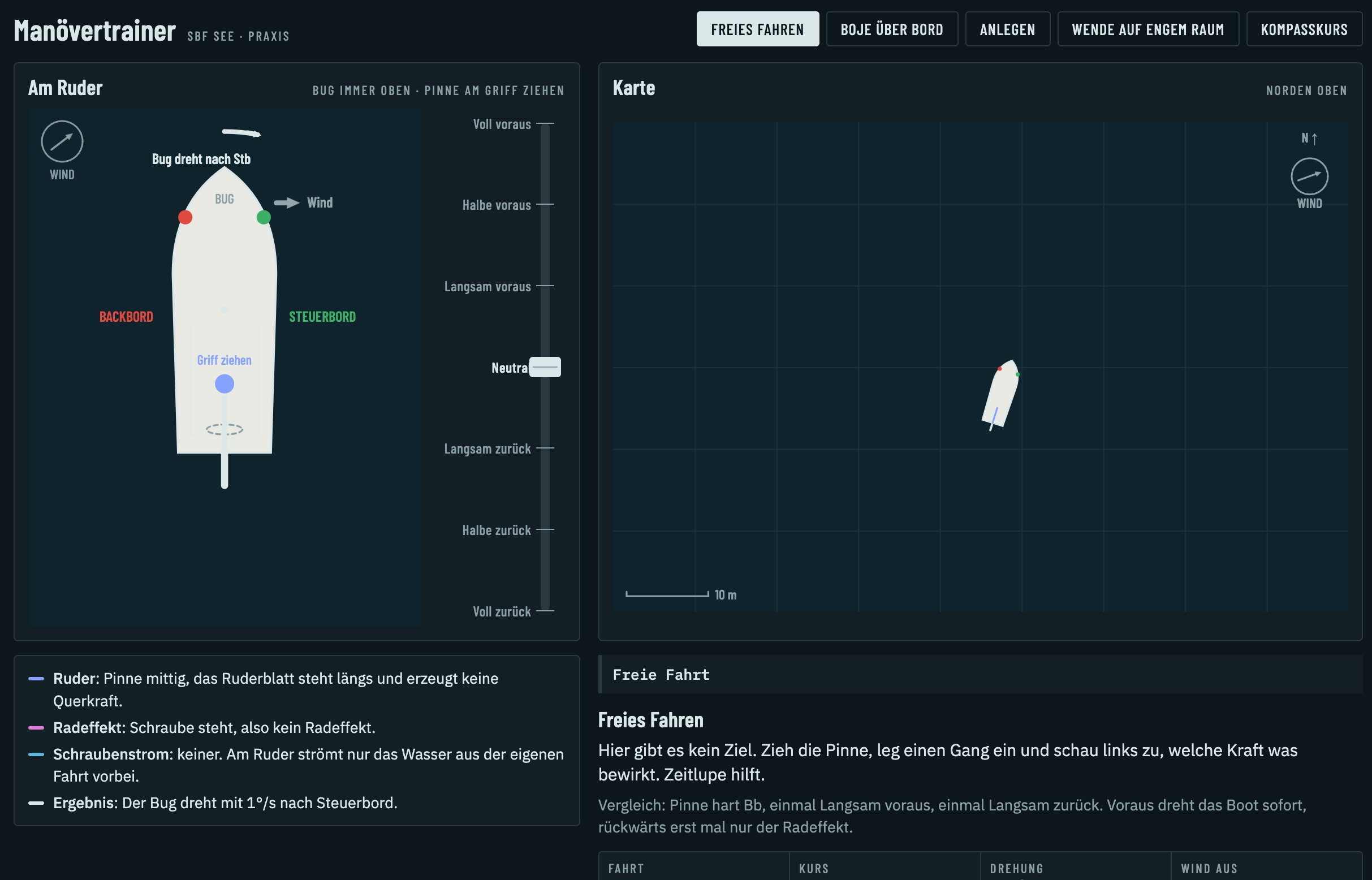The image size is (1372, 880).
Task: Click the grey Wind arrow beside the bow
Action: (286, 203)
